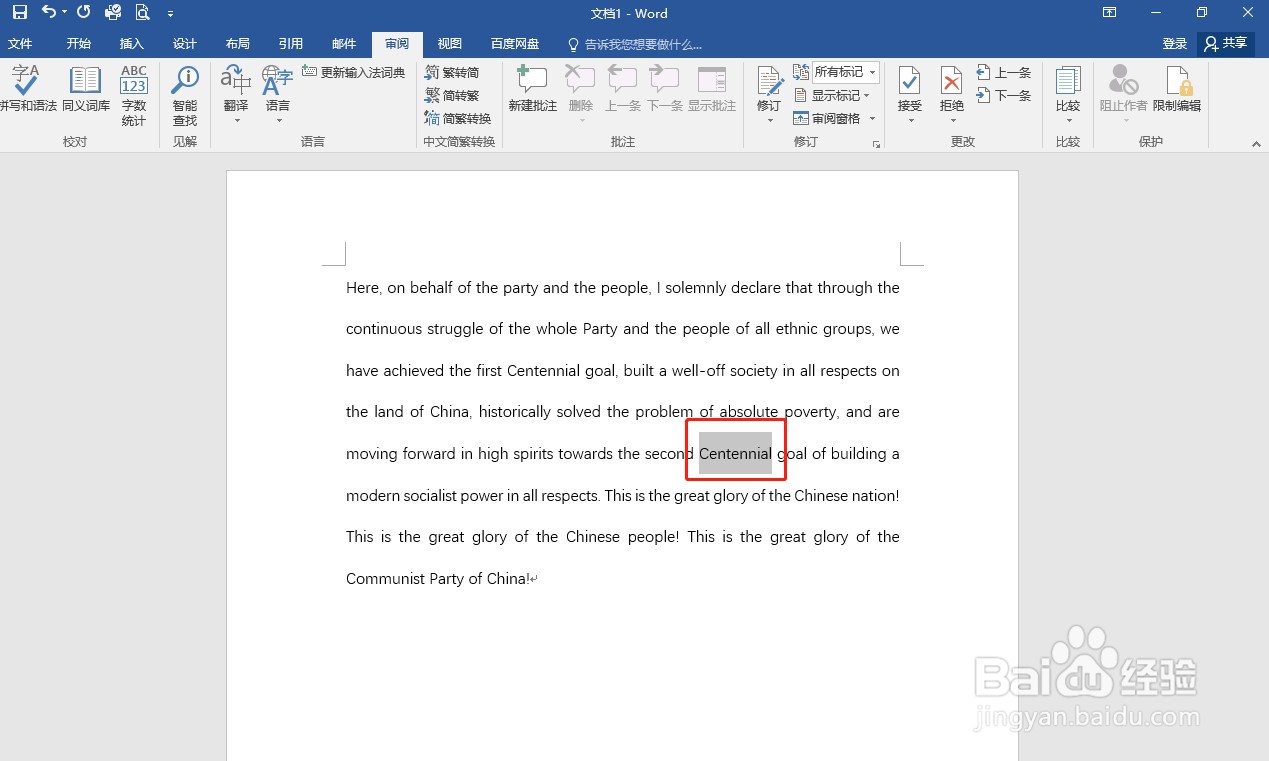Click 登录 to sign in
Viewport: 1269px width, 761px height.
pyautogui.click(x=1175, y=44)
